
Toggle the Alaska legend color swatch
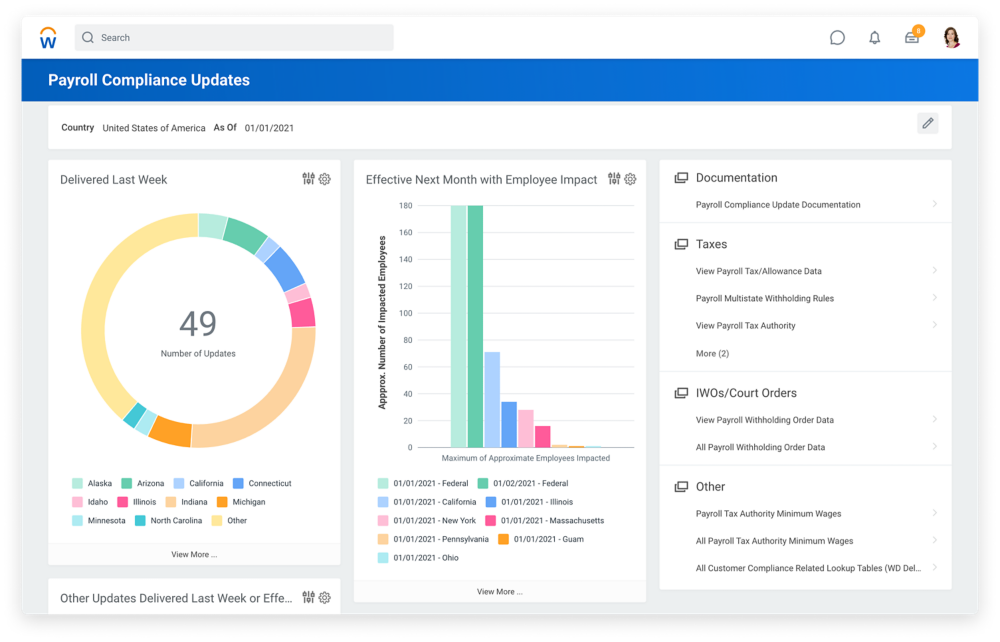click(77, 484)
